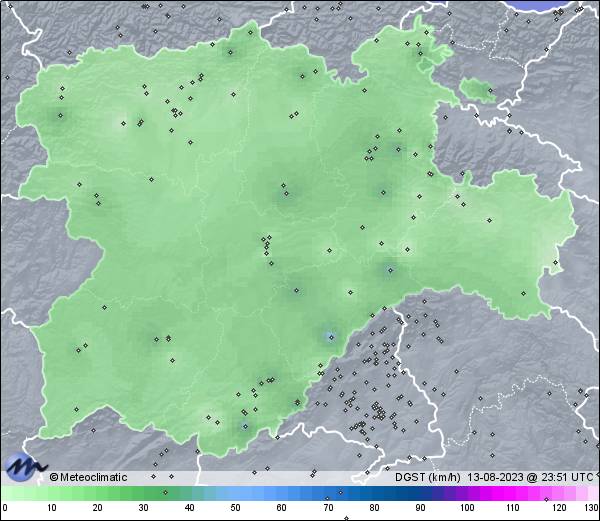The image size is (600, 521).
Task: Click the 80 label on the scale
Action: [374, 508]
